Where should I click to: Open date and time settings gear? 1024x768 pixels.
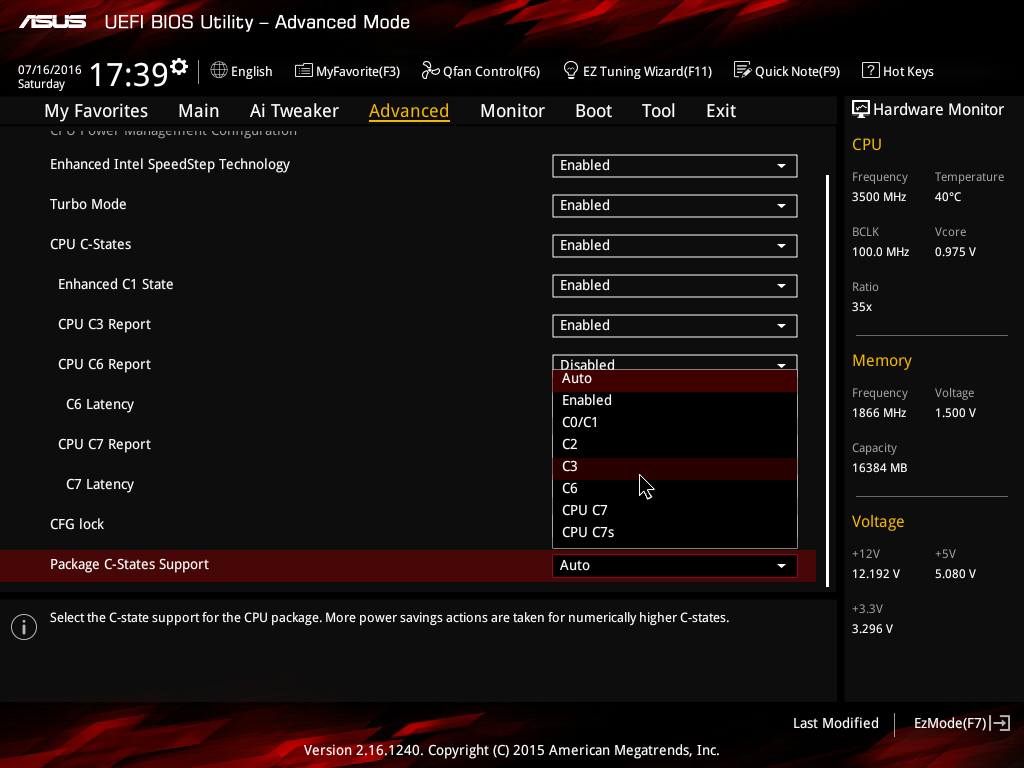click(178, 66)
